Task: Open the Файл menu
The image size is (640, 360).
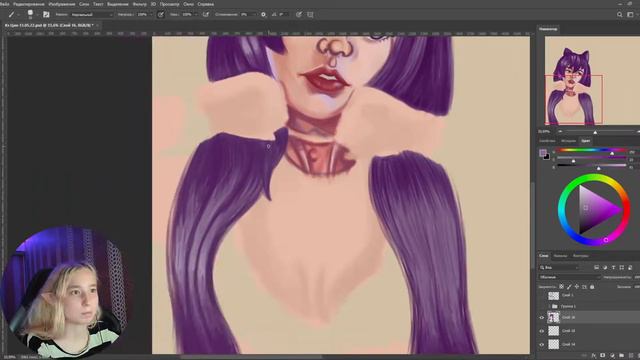Action: pyautogui.click(x=4, y=4)
